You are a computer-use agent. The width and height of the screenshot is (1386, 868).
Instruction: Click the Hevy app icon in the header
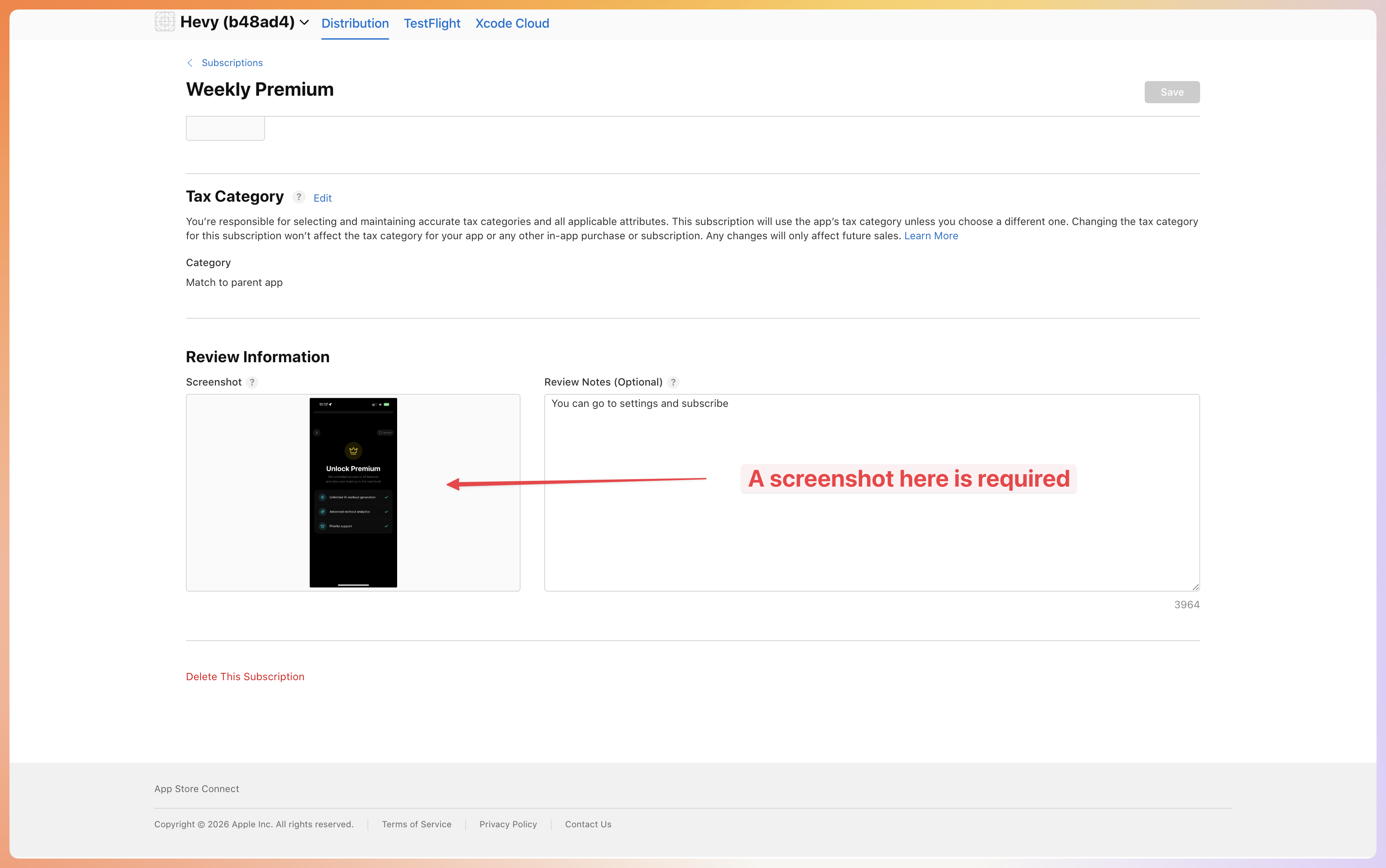[165, 22]
